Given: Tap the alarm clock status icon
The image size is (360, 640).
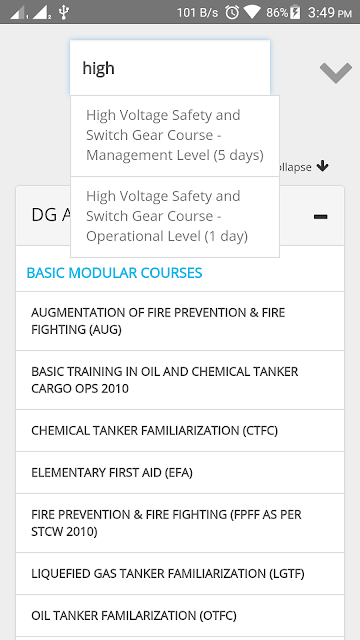Looking at the screenshot, I should click(232, 12).
